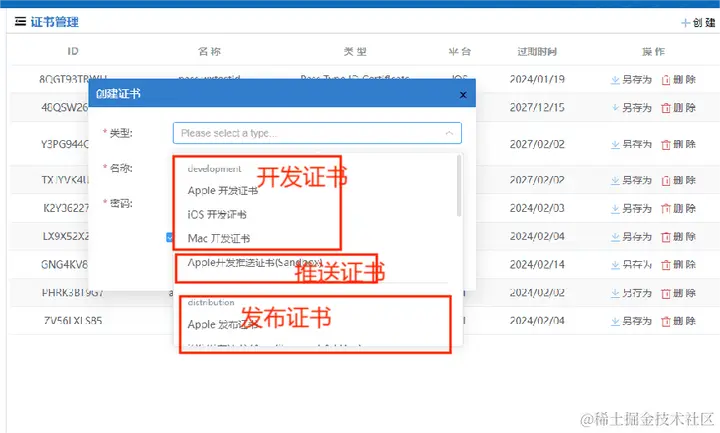Delete icon in the PHRK3BT9G7 row
The width and height of the screenshot is (720, 433).
coord(666,293)
